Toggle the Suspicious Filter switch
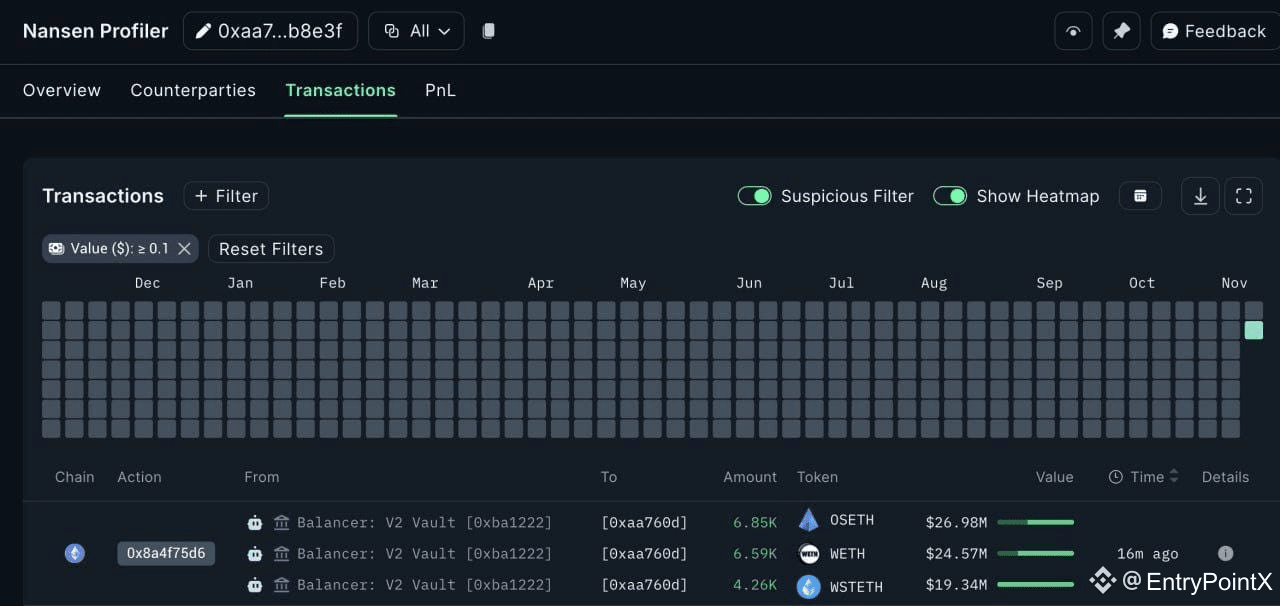The height and width of the screenshot is (606, 1280). (x=755, y=196)
